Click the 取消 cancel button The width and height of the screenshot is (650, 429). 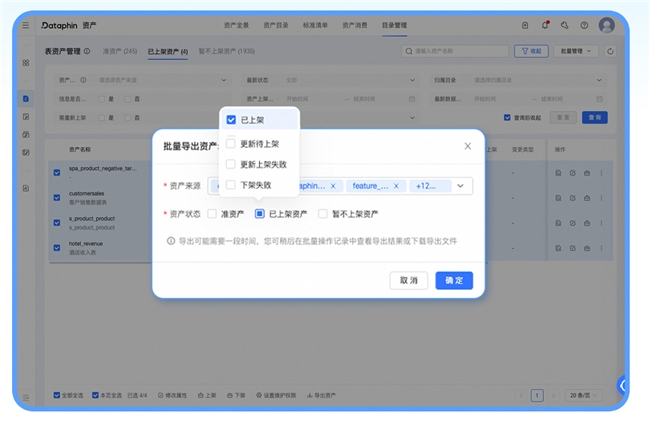[409, 280]
